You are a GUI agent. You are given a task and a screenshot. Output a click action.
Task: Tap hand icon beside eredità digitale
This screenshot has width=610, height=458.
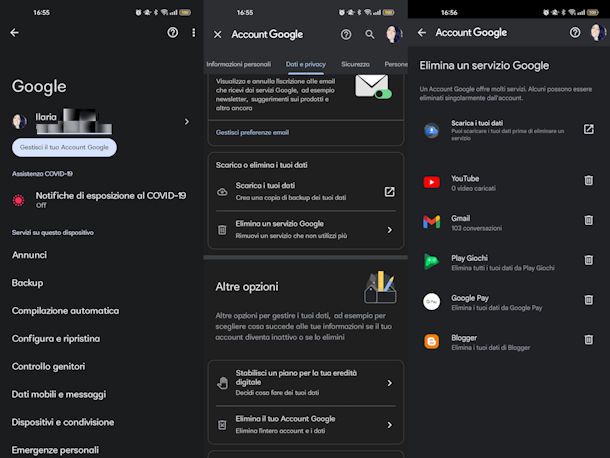(x=223, y=383)
